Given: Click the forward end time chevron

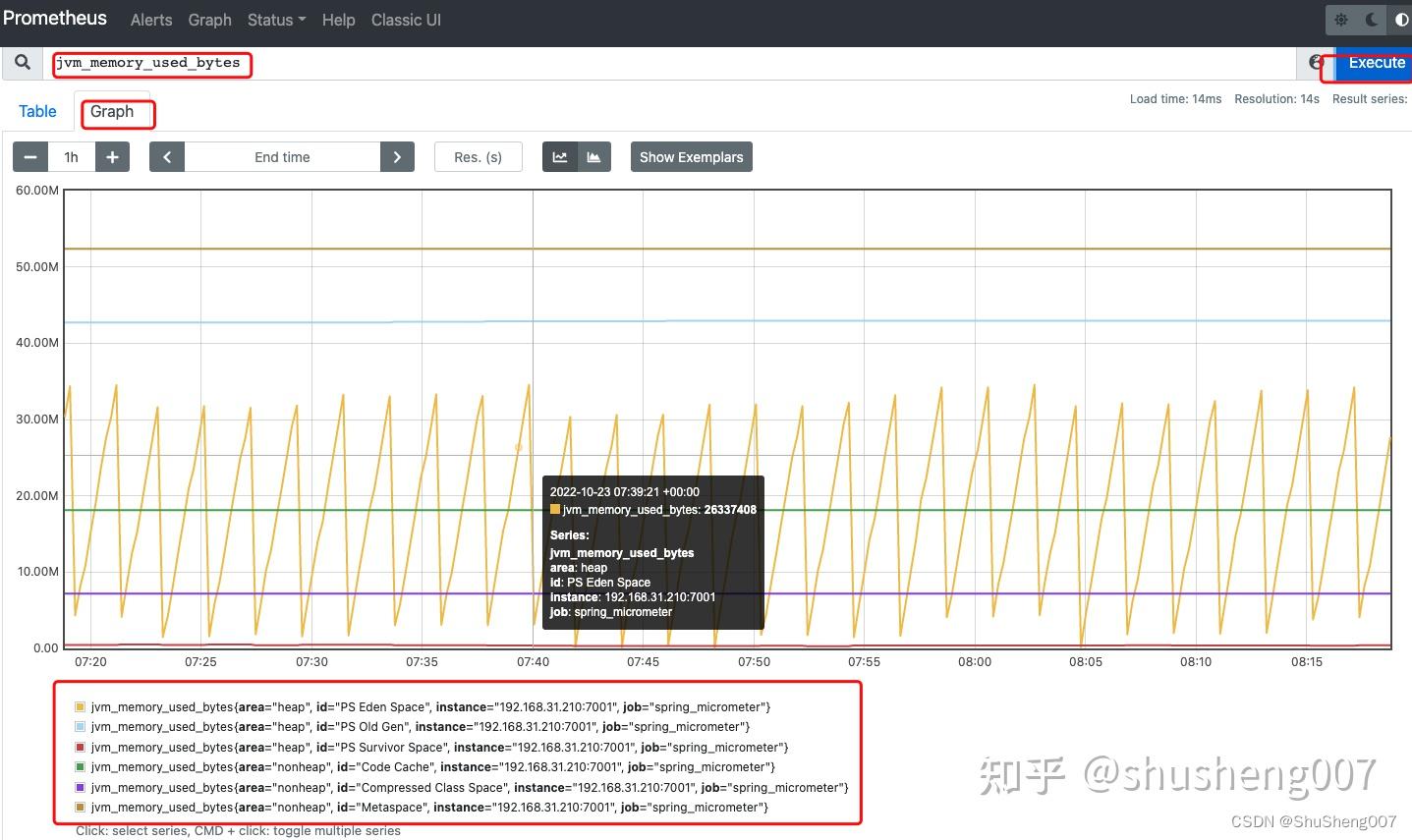Looking at the screenshot, I should (397, 156).
